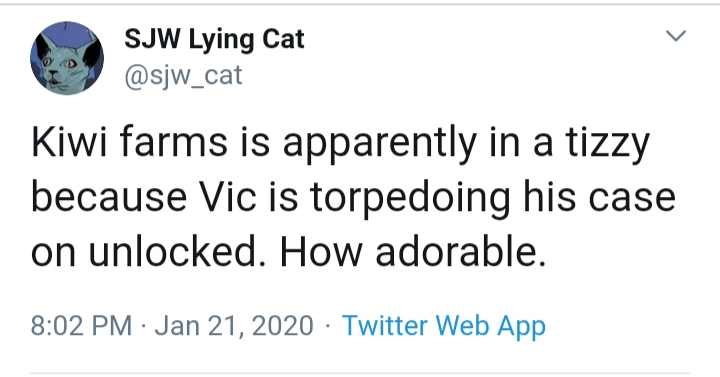Open the SJW Lying Cat profile avatar
Screen dimensions: 720x377
(67, 58)
